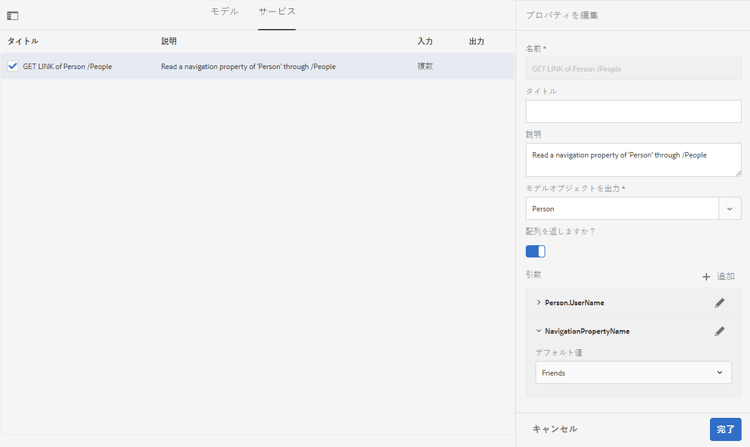Click the 説明 description text area

[x=633, y=160]
